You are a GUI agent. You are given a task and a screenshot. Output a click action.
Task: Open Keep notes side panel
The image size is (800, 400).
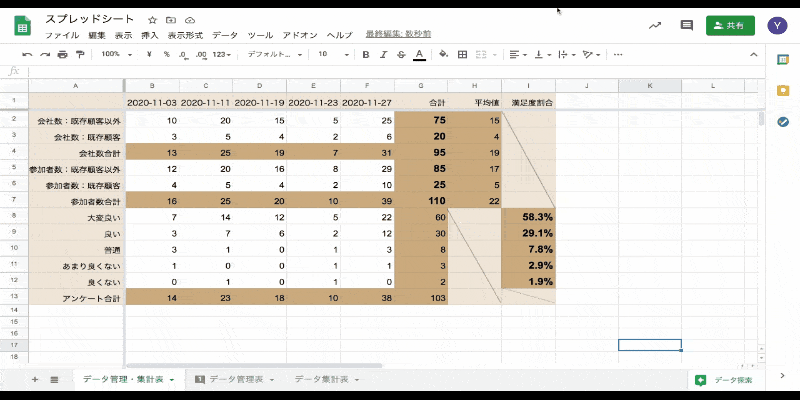point(783,91)
